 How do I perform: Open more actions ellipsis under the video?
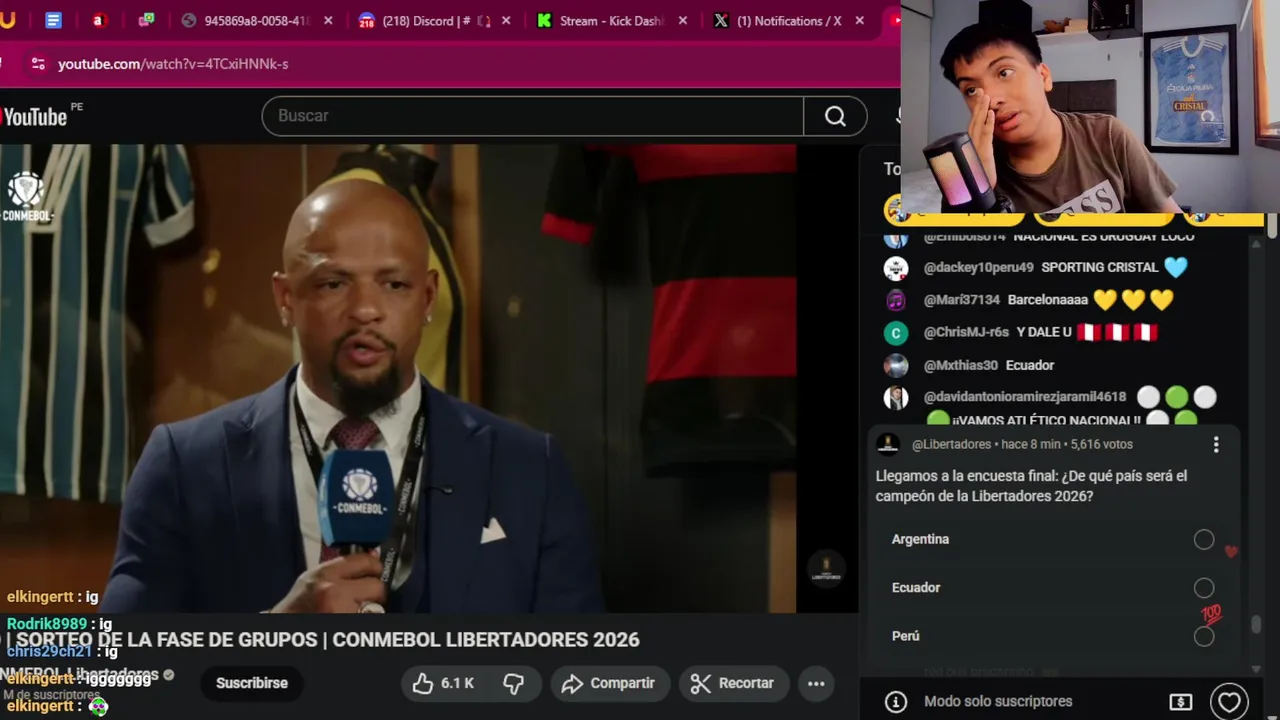816,683
